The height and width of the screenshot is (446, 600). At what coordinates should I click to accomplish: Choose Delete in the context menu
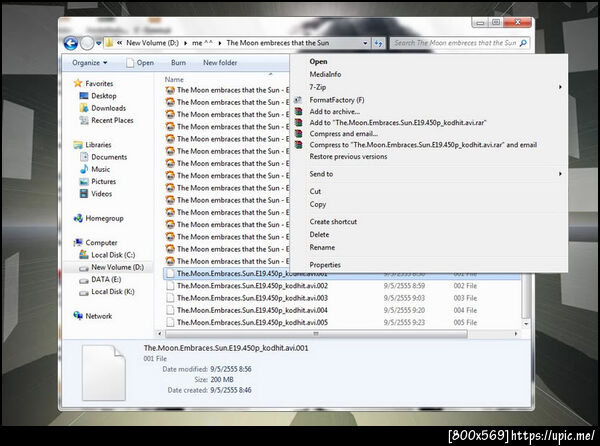click(319, 234)
